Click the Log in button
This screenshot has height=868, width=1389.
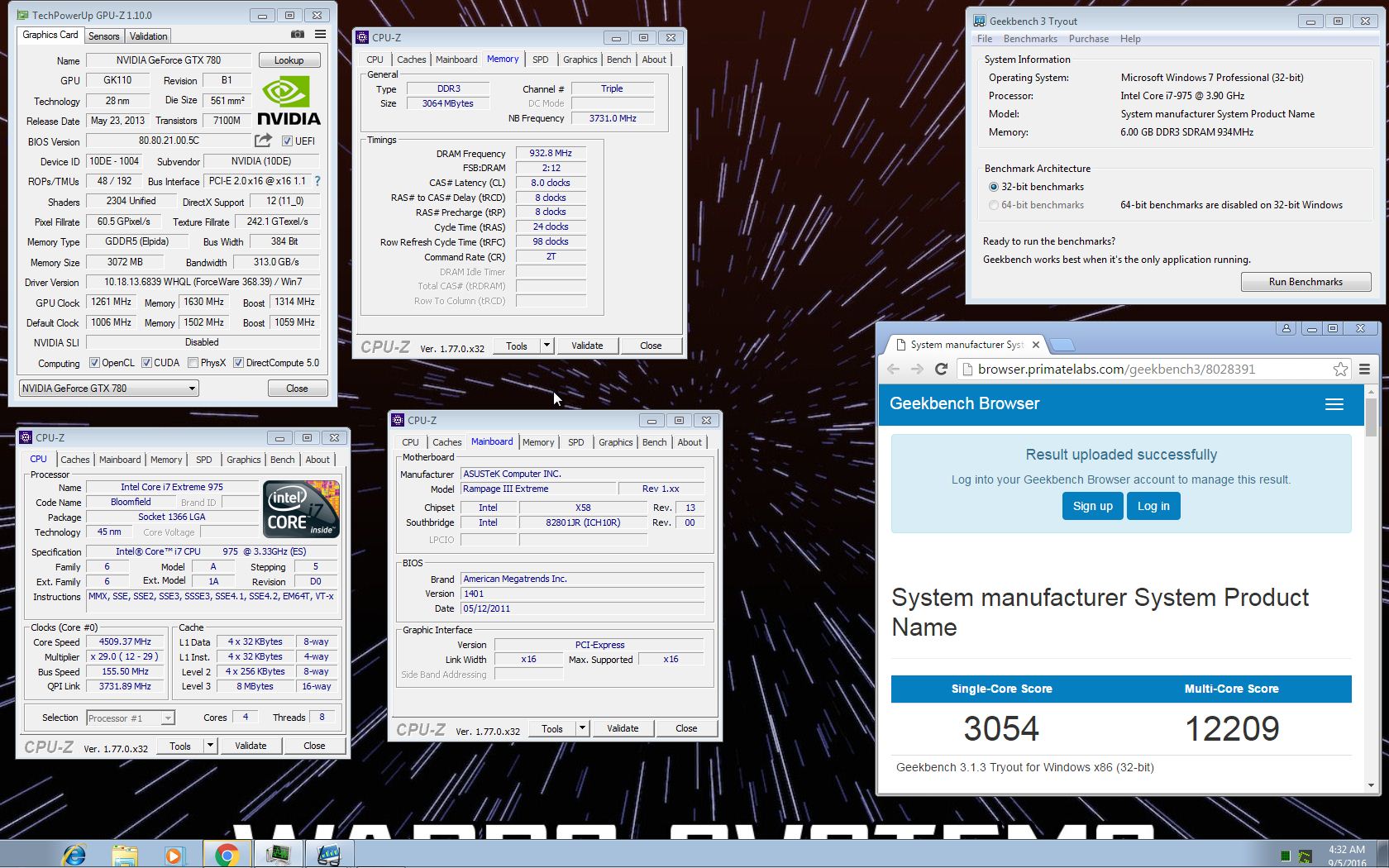tap(1153, 506)
